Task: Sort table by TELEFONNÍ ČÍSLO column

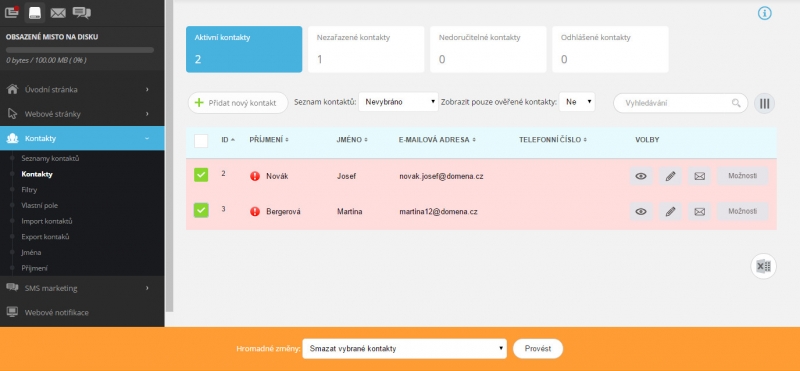Action: pos(553,139)
